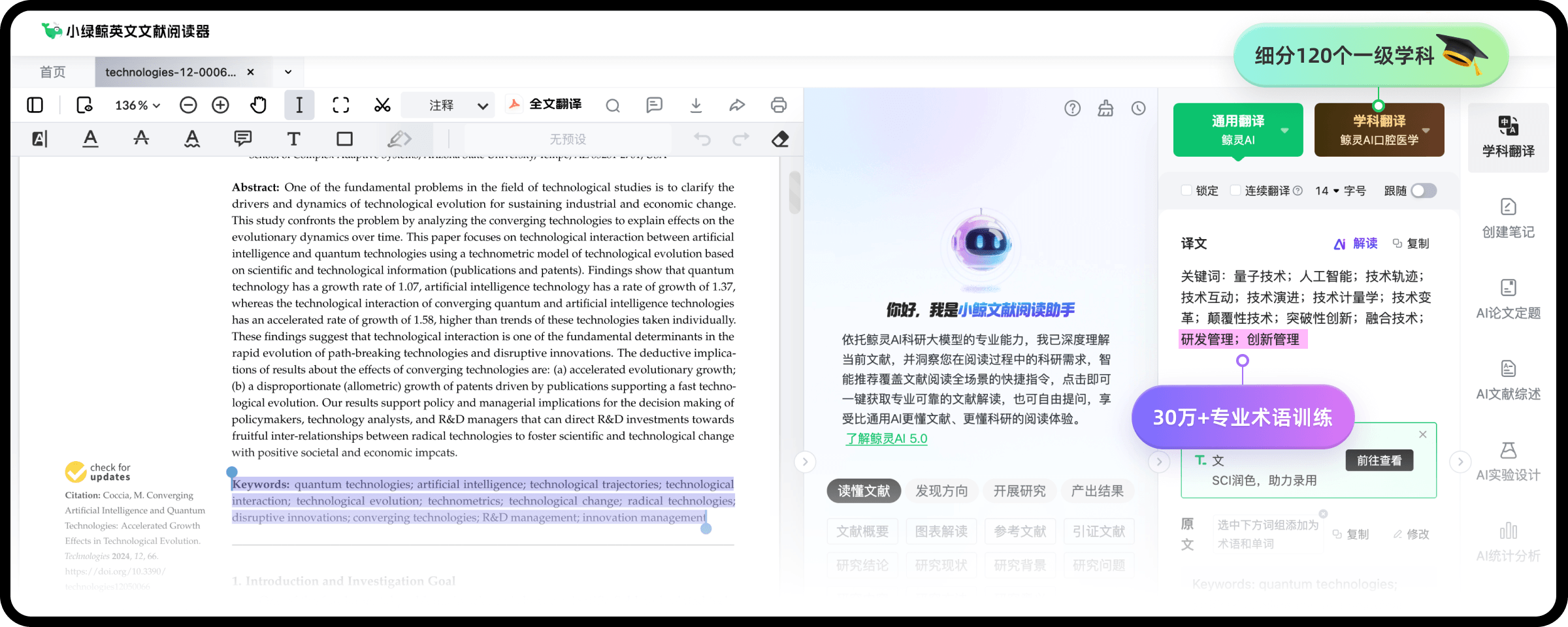Click the printer icon

coord(779,105)
